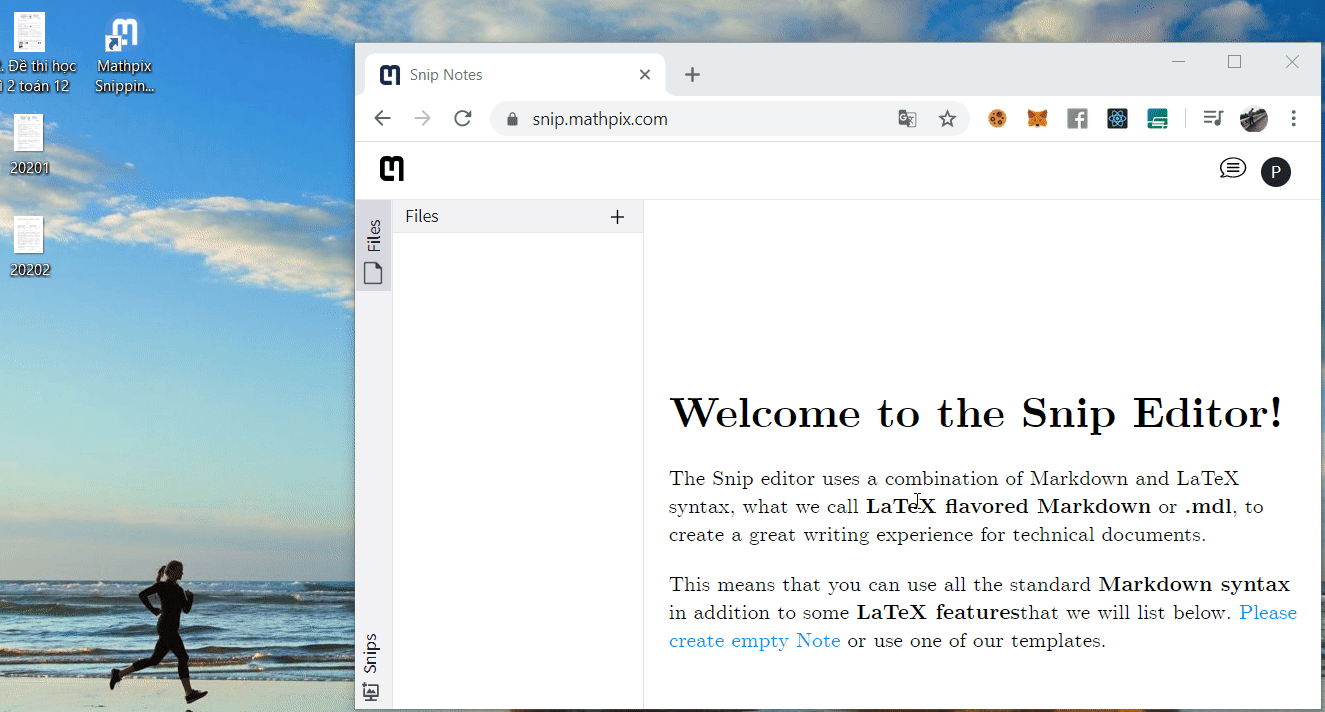This screenshot has height=712, width=1325.
Task: Follow the 'Please create empty Note' link
Action: coord(983,626)
